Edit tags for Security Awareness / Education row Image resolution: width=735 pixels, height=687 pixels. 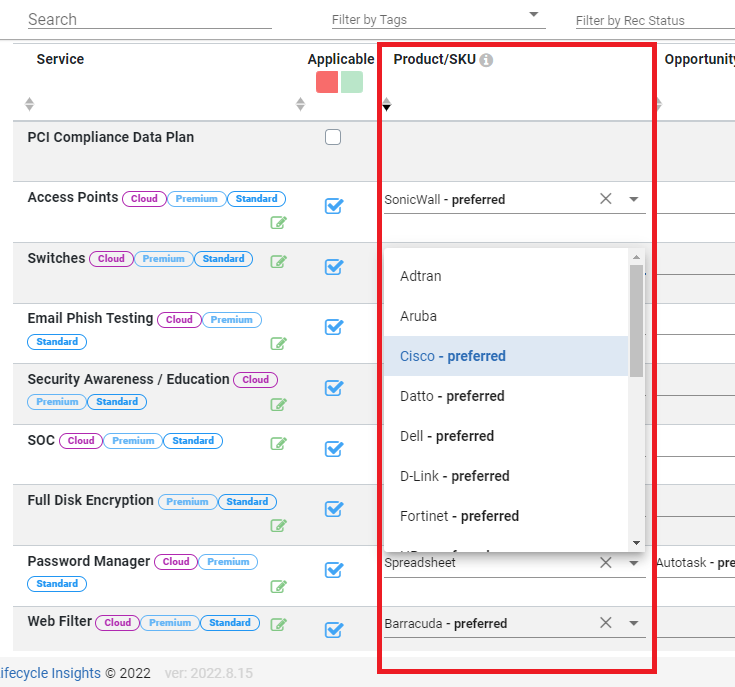point(278,404)
